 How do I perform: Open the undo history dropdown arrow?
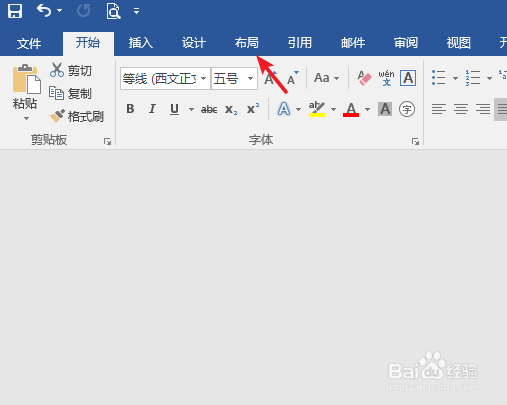click(59, 11)
